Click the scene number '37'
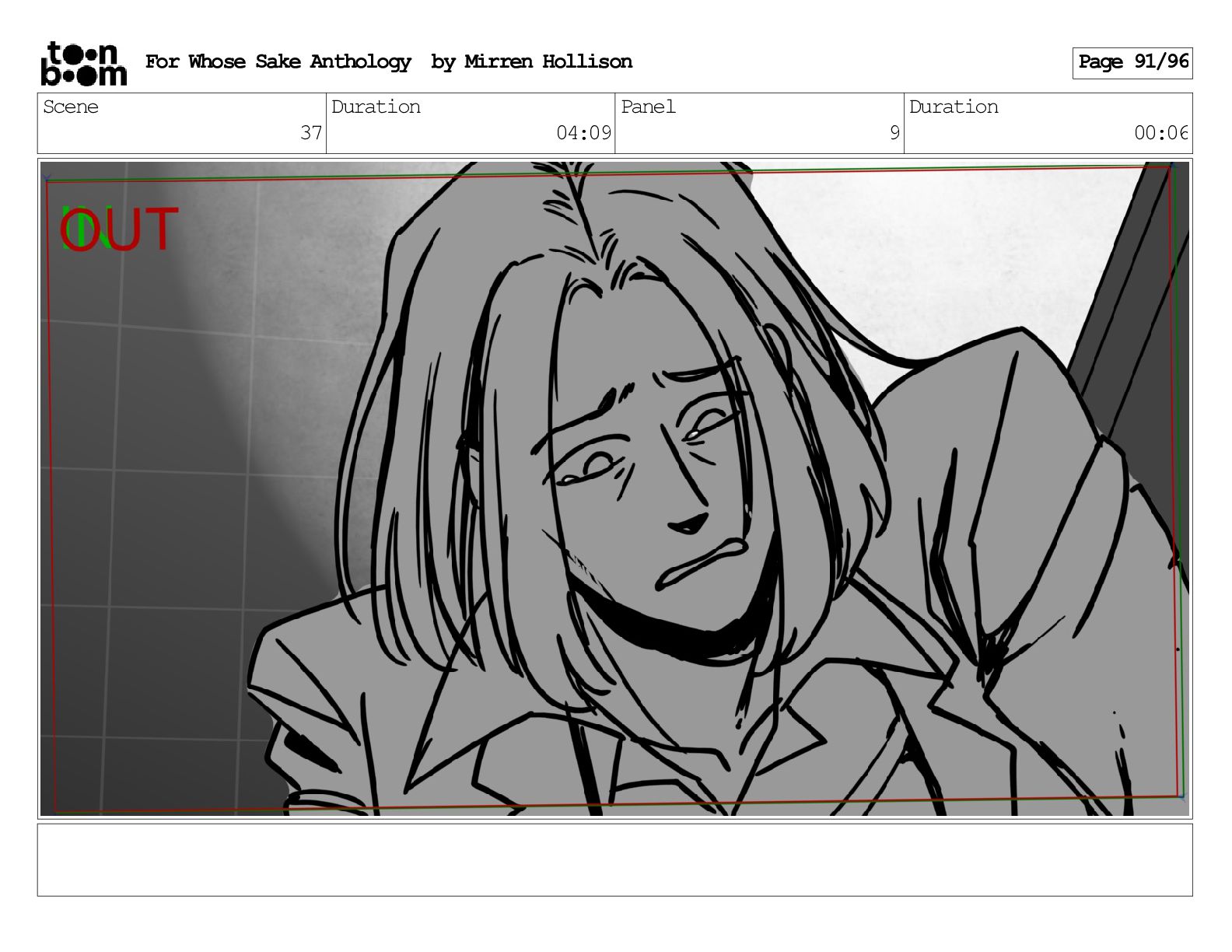This screenshot has height=952, width=1232. coord(311,133)
